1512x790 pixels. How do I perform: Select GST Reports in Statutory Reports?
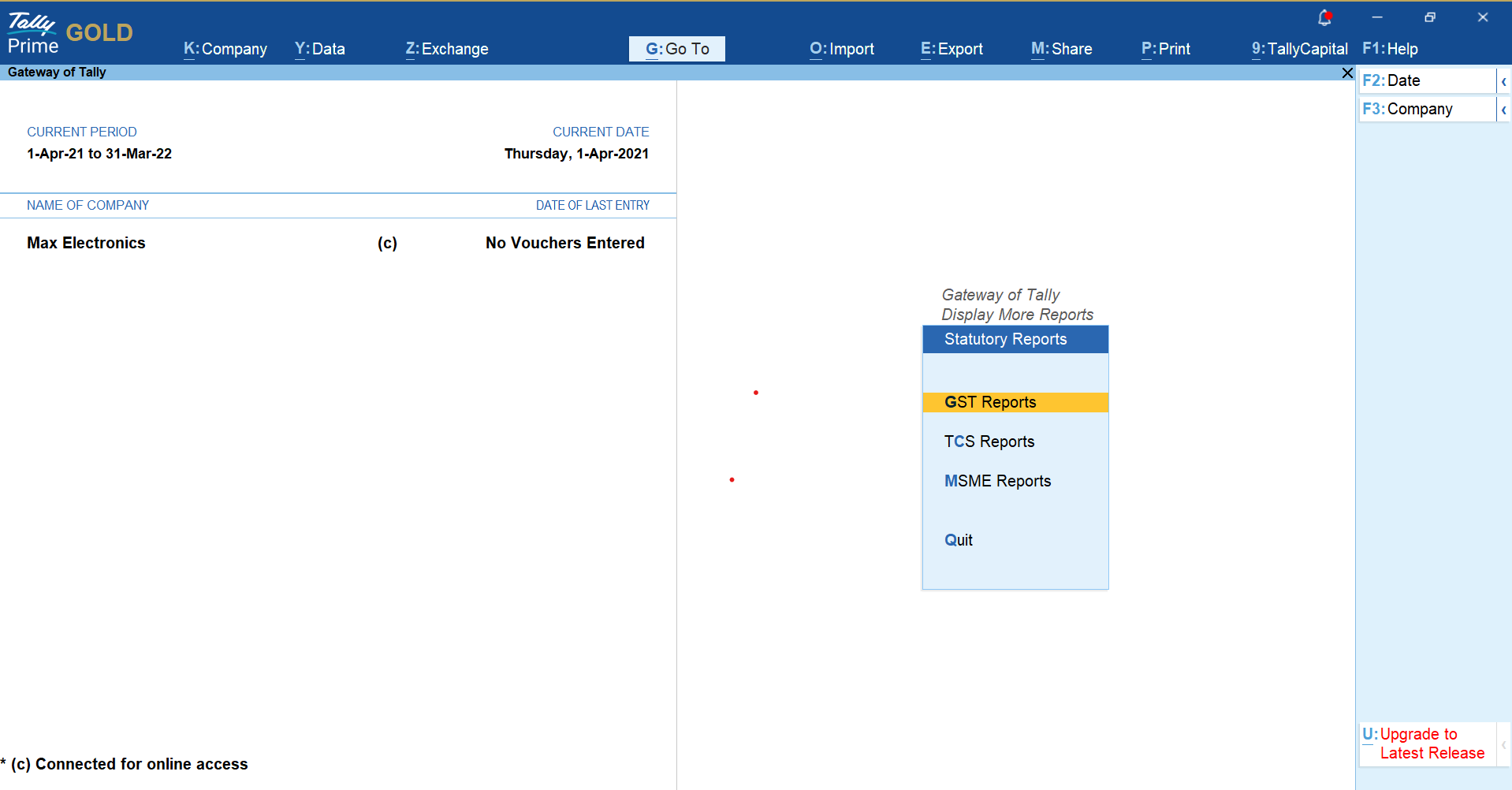[990, 402]
